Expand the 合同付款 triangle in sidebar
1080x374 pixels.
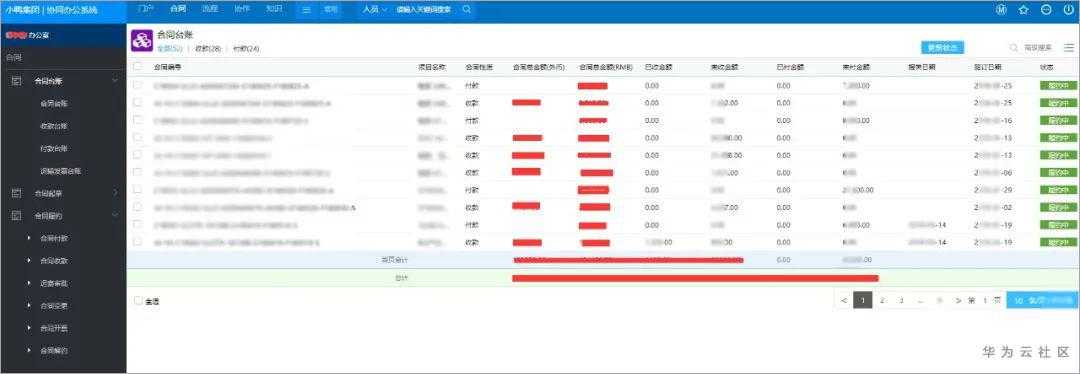[x=29, y=238]
